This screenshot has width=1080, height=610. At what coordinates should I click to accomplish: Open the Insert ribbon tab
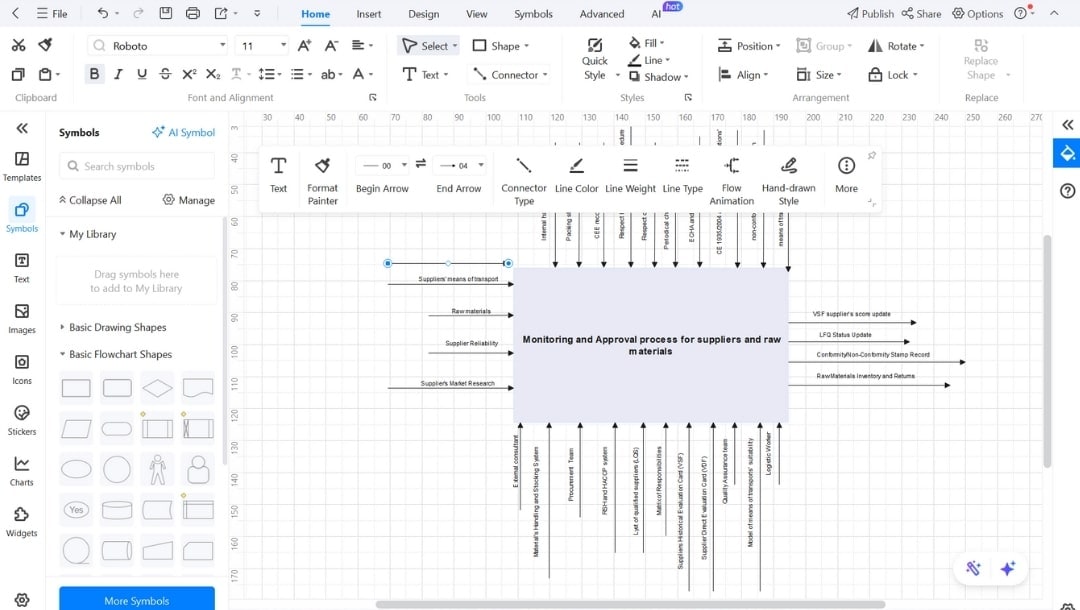368,14
